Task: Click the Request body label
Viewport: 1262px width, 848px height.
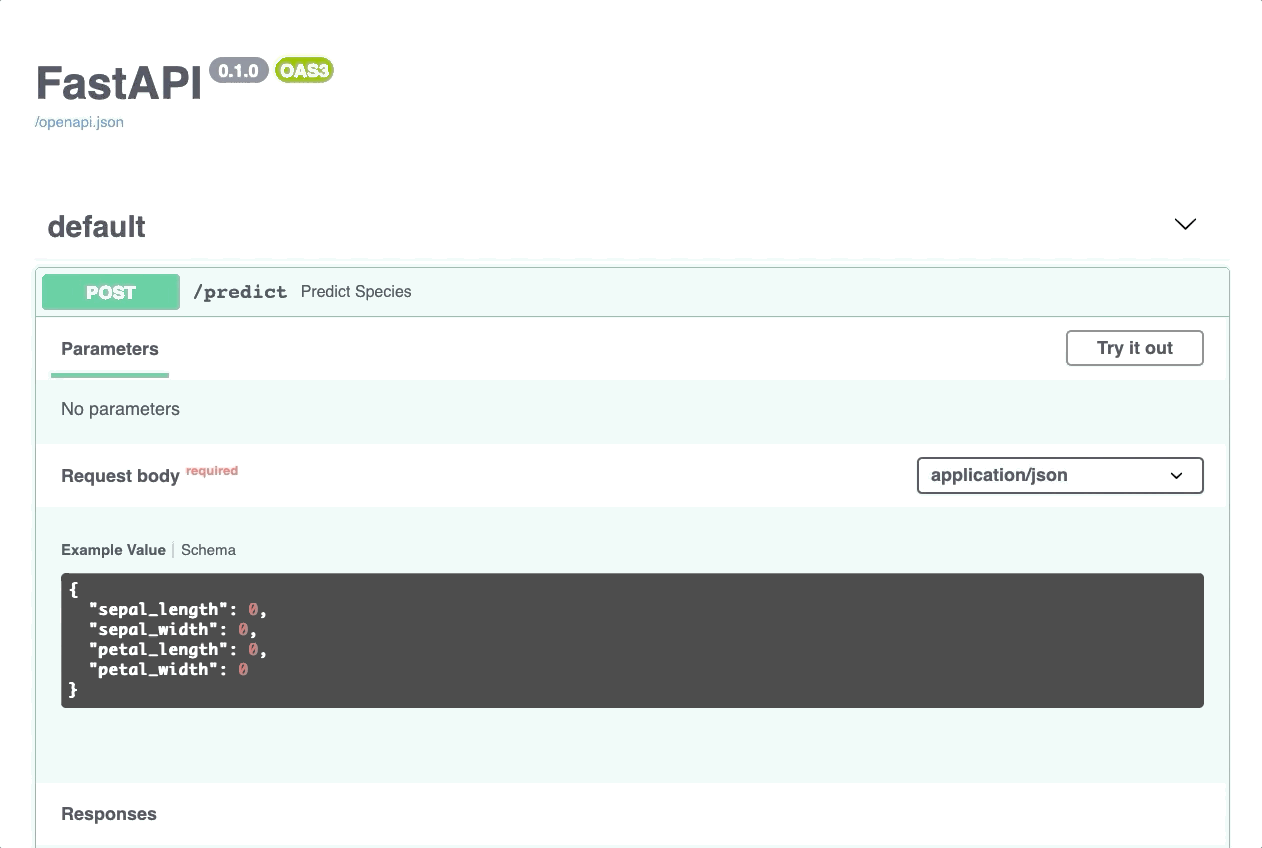Action: pos(120,476)
